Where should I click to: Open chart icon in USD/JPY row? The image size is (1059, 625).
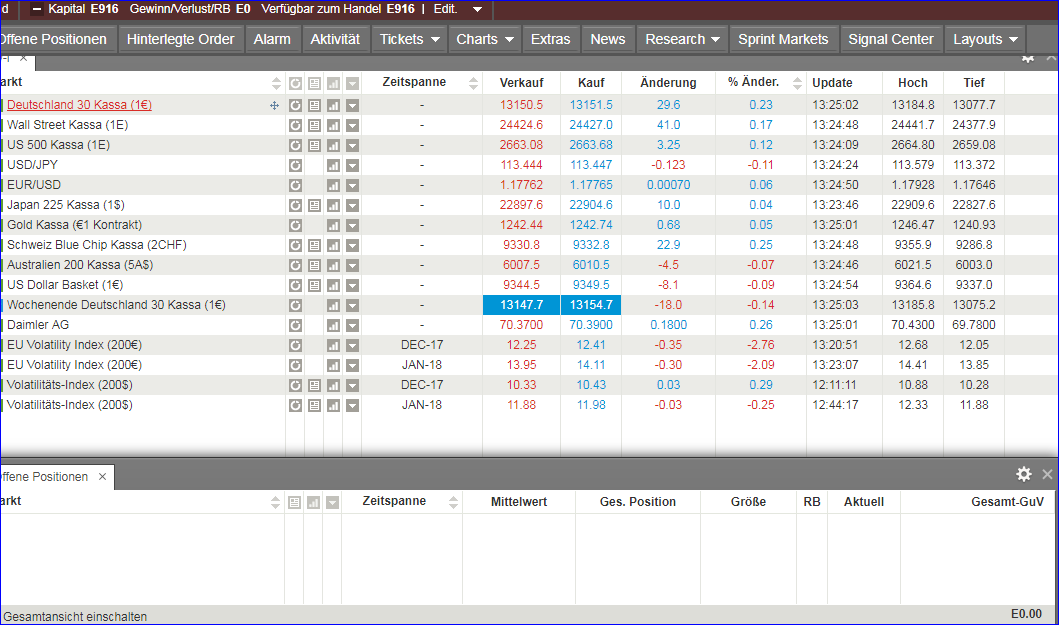point(333,166)
